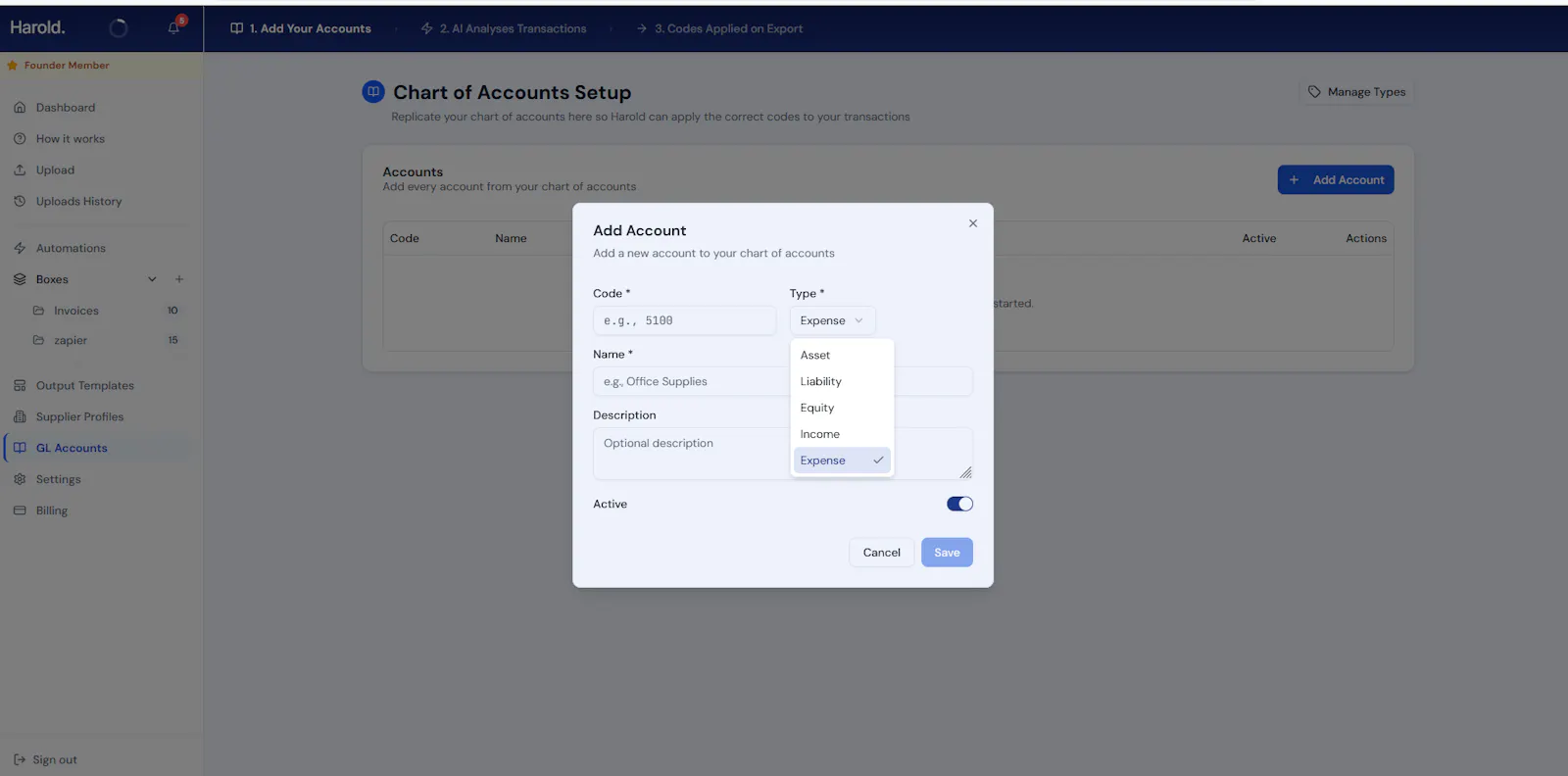Open Manage Types

pos(1356,92)
